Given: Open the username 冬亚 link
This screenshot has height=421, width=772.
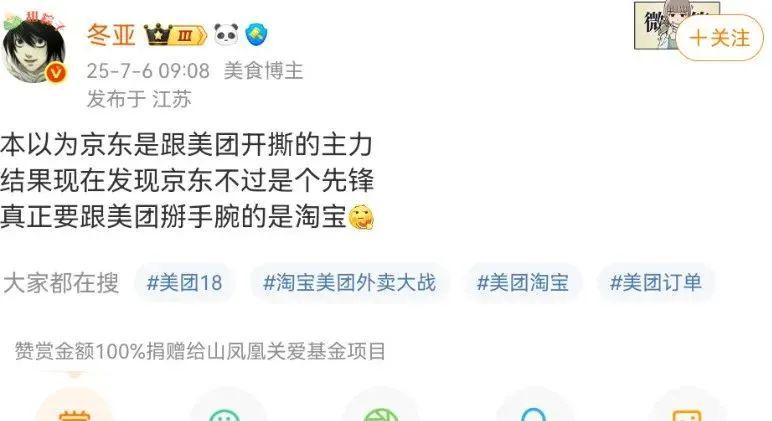Looking at the screenshot, I should coord(111,34).
